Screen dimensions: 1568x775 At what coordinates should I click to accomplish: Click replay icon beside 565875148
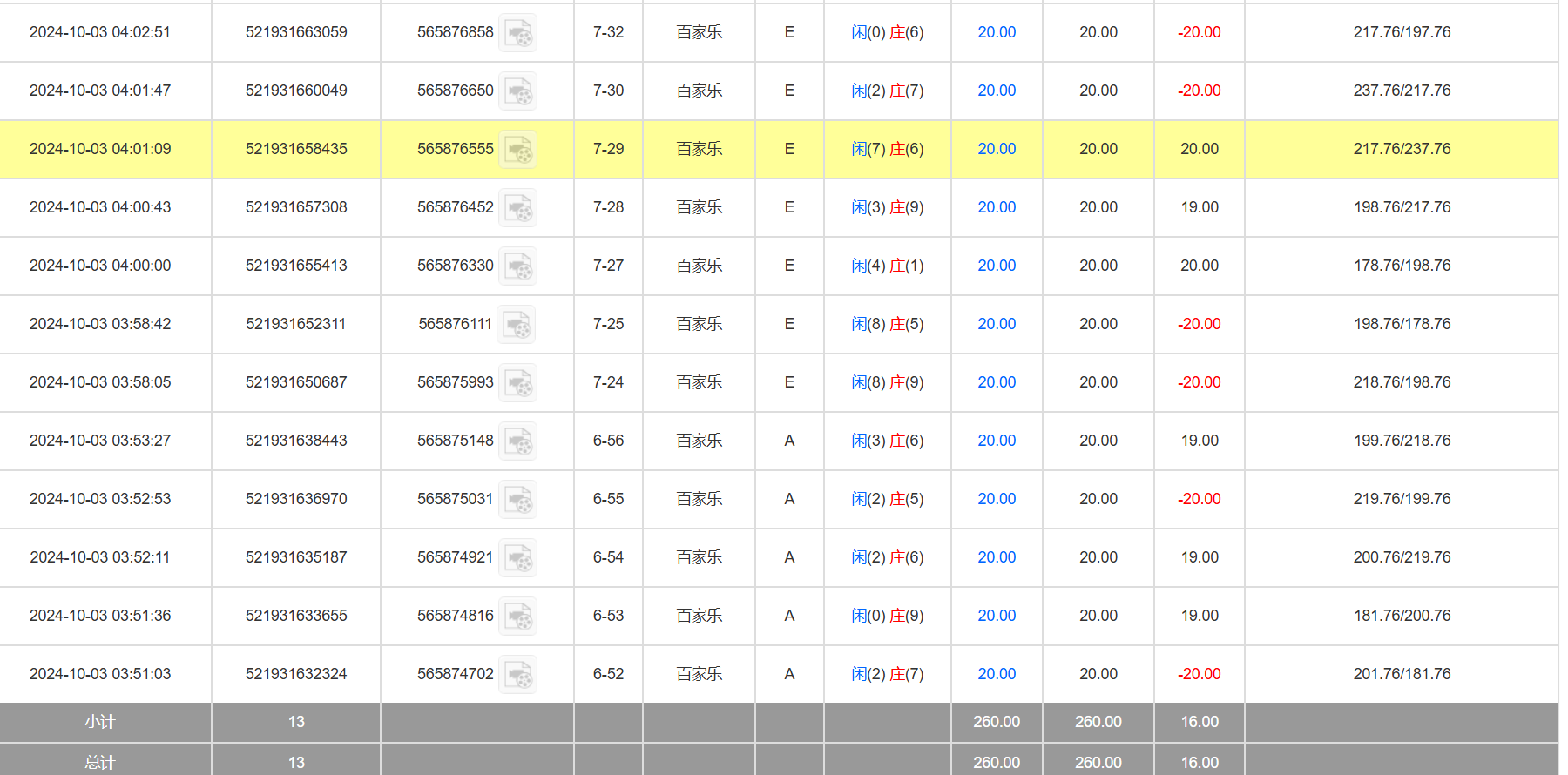tap(518, 441)
